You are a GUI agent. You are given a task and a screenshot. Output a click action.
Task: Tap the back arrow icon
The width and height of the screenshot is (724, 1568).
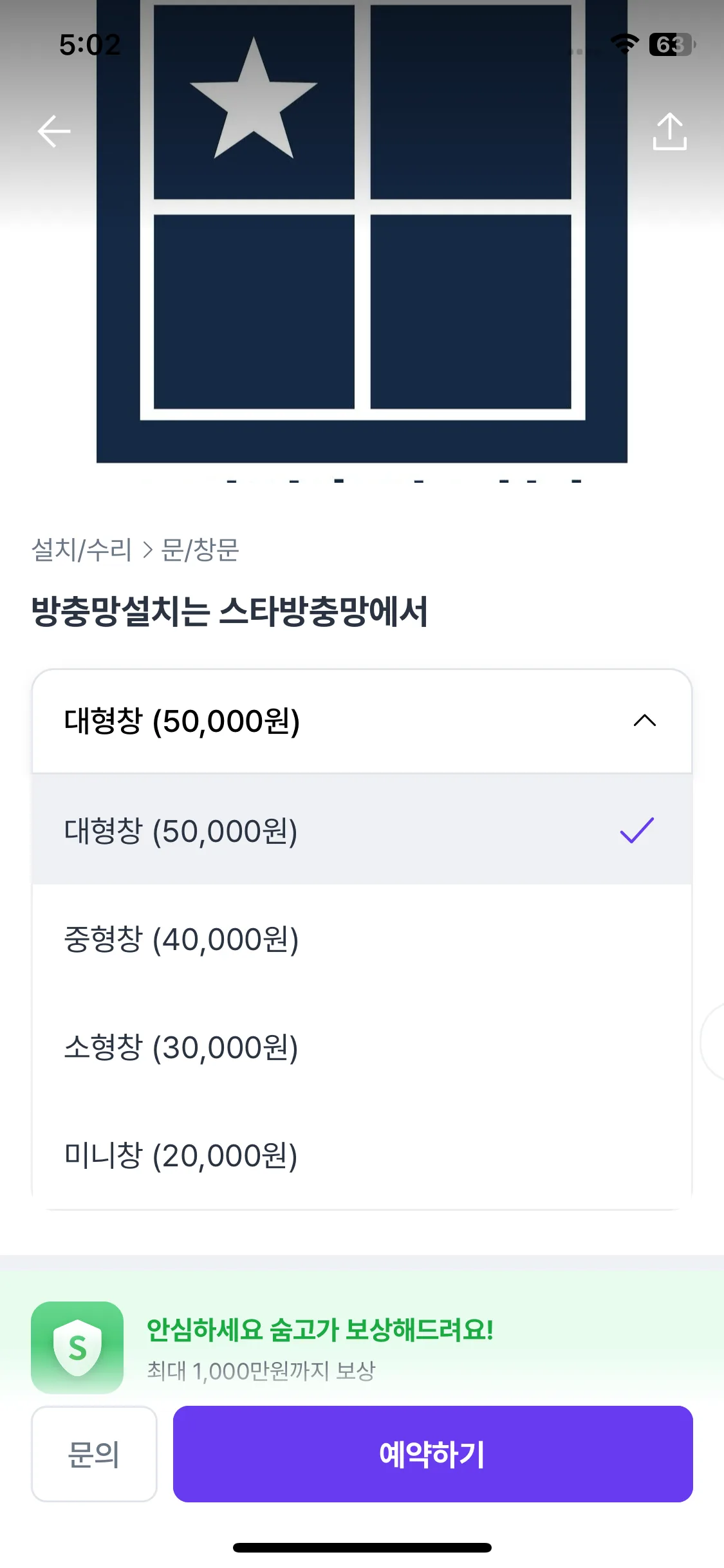(54, 131)
